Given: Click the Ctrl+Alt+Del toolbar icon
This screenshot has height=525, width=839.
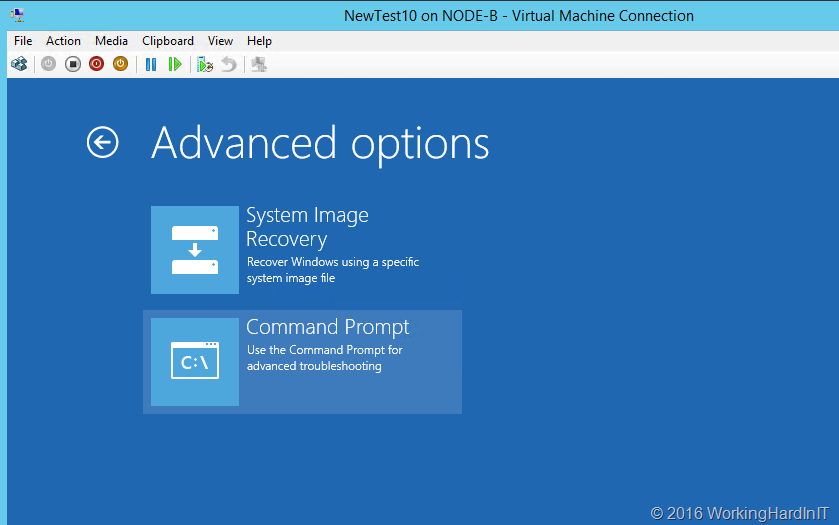Looking at the screenshot, I should pyautogui.click(x=19, y=64).
